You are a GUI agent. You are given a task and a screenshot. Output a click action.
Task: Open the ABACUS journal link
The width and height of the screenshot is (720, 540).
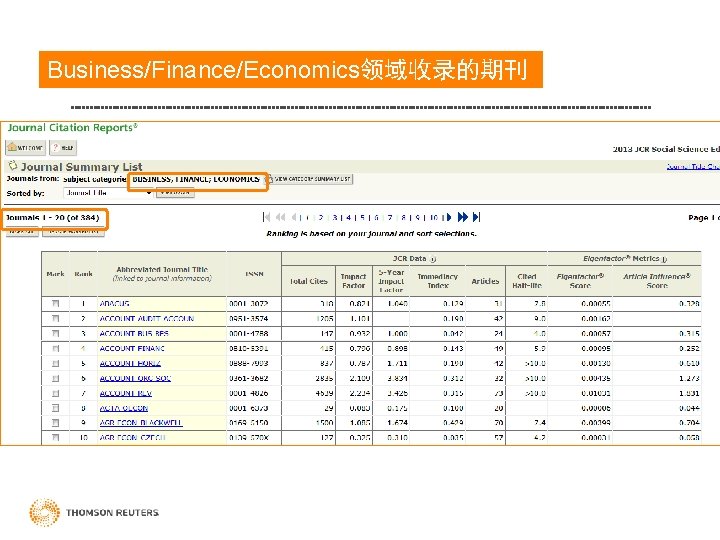pyautogui.click(x=114, y=304)
